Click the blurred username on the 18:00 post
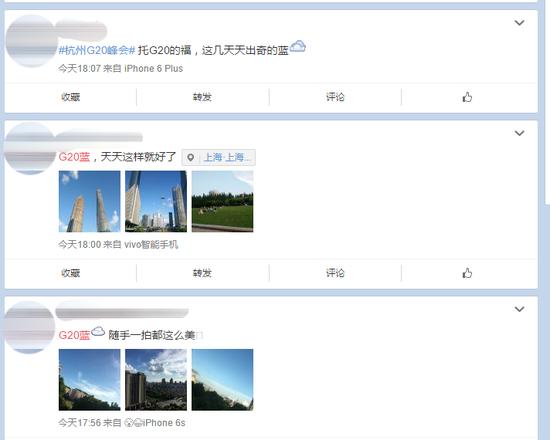Image resolution: width=550 pixels, height=440 pixels. (100, 137)
